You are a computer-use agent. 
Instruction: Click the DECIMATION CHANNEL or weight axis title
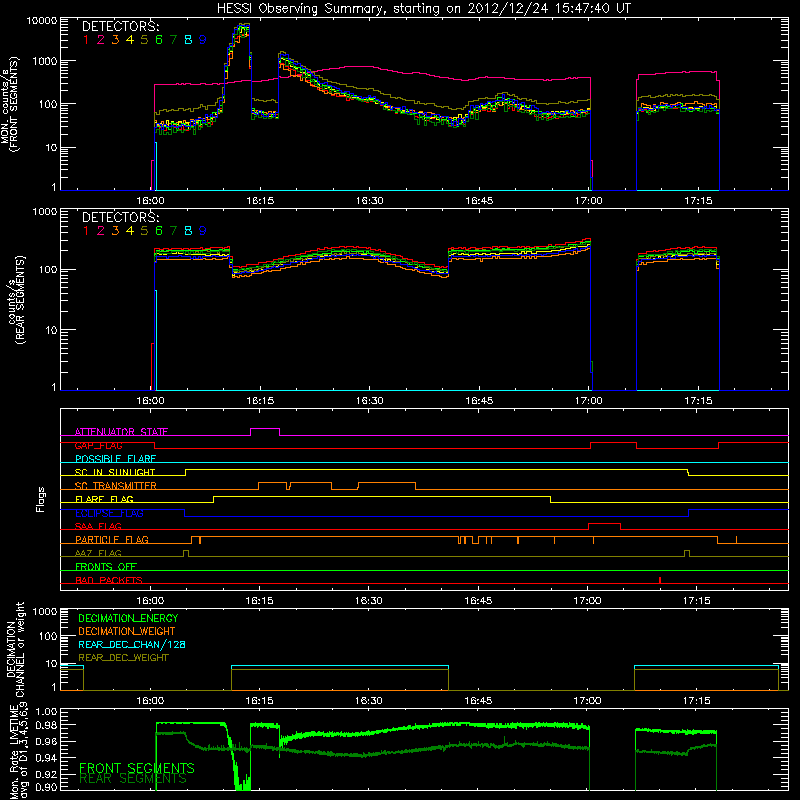coord(15,649)
